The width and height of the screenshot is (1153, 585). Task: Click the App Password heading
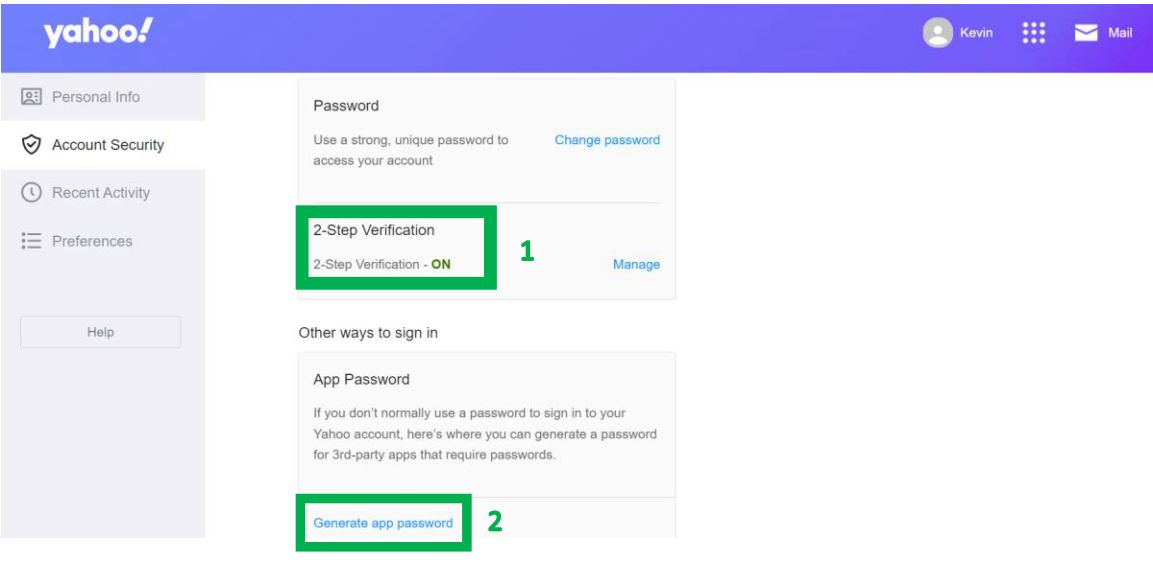point(361,379)
